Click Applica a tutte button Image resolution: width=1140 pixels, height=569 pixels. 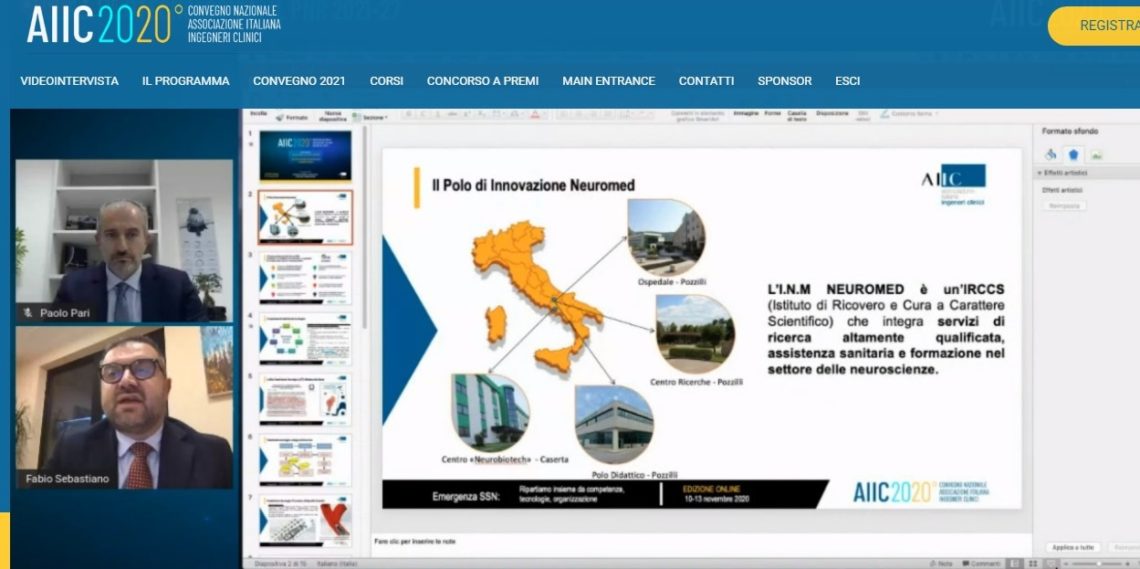coord(1072,547)
